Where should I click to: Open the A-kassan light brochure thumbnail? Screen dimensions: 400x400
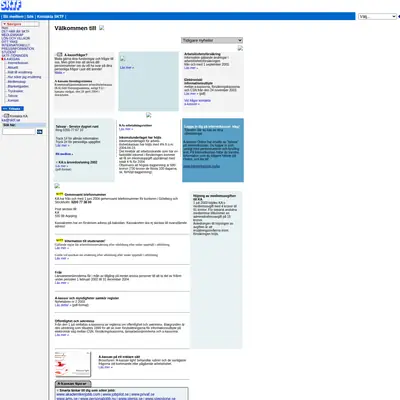(x=73, y=364)
